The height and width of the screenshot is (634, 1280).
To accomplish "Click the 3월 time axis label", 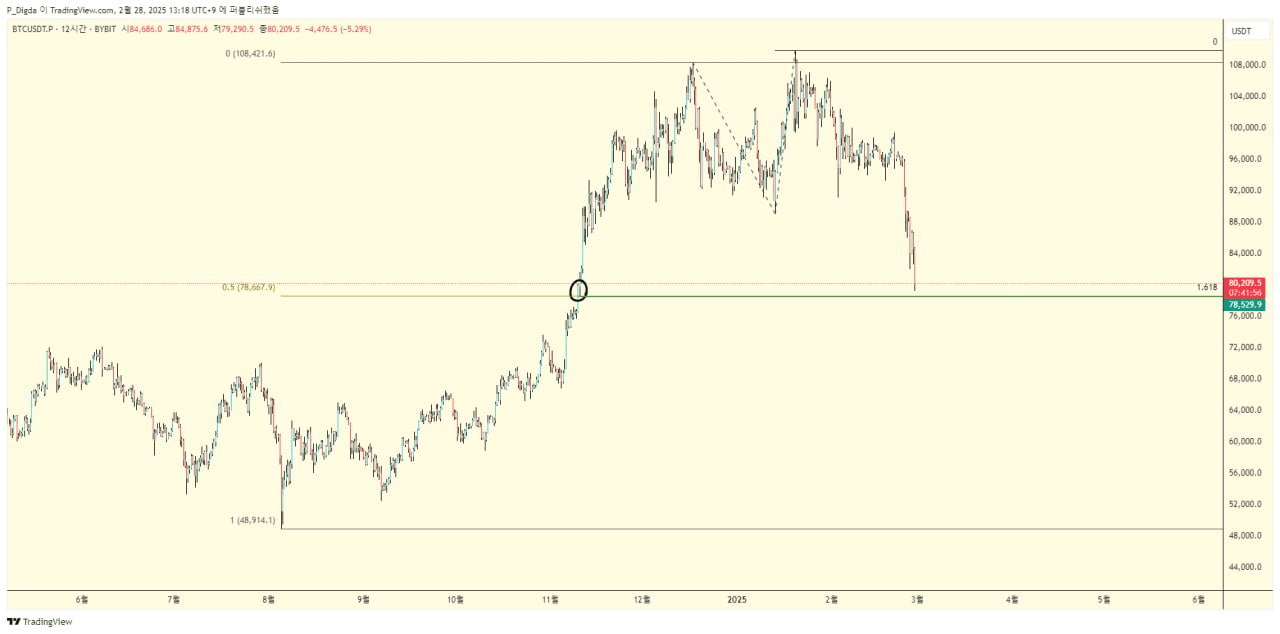I will (x=918, y=600).
